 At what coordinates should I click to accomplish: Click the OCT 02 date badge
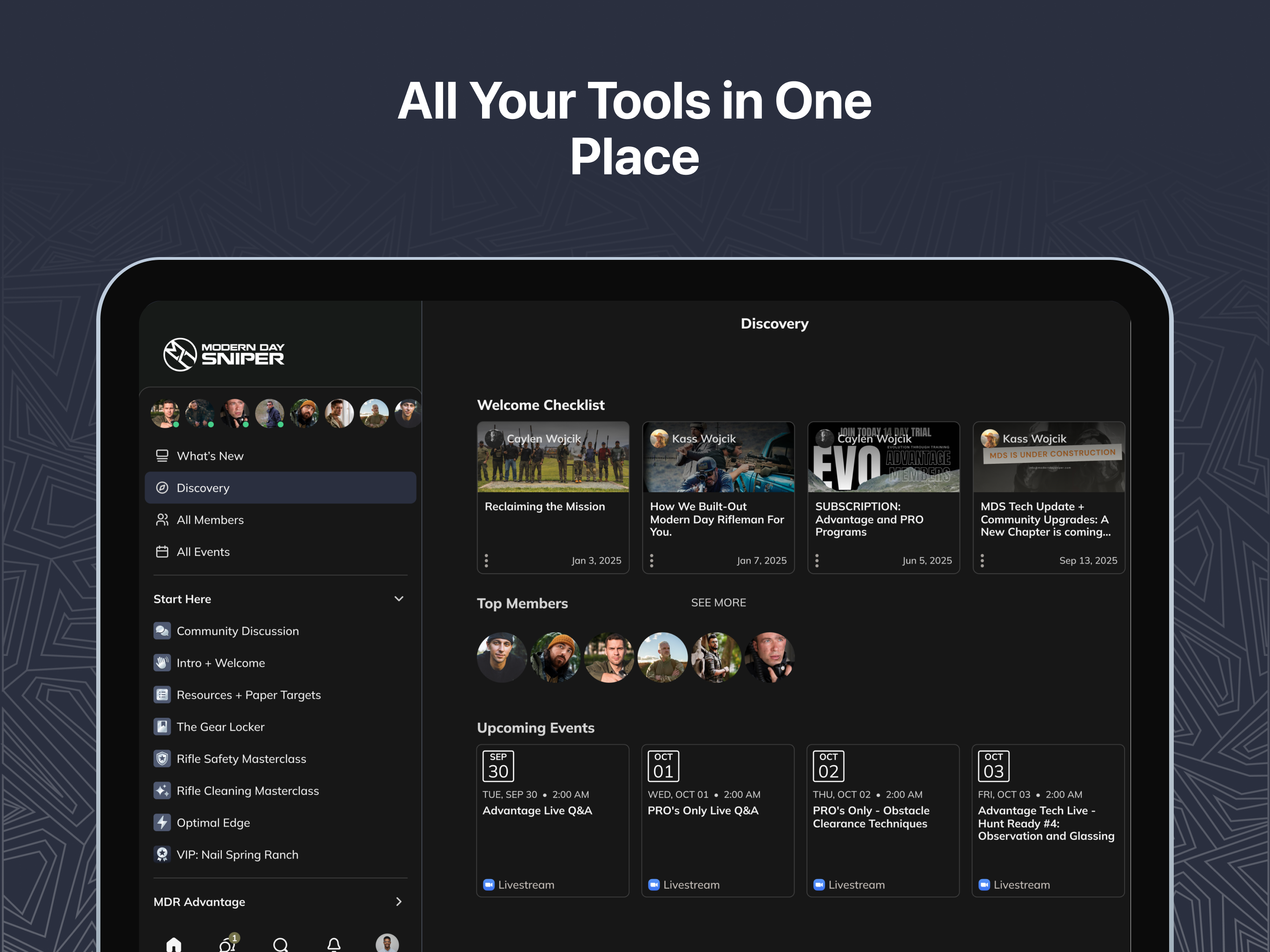[x=828, y=766]
